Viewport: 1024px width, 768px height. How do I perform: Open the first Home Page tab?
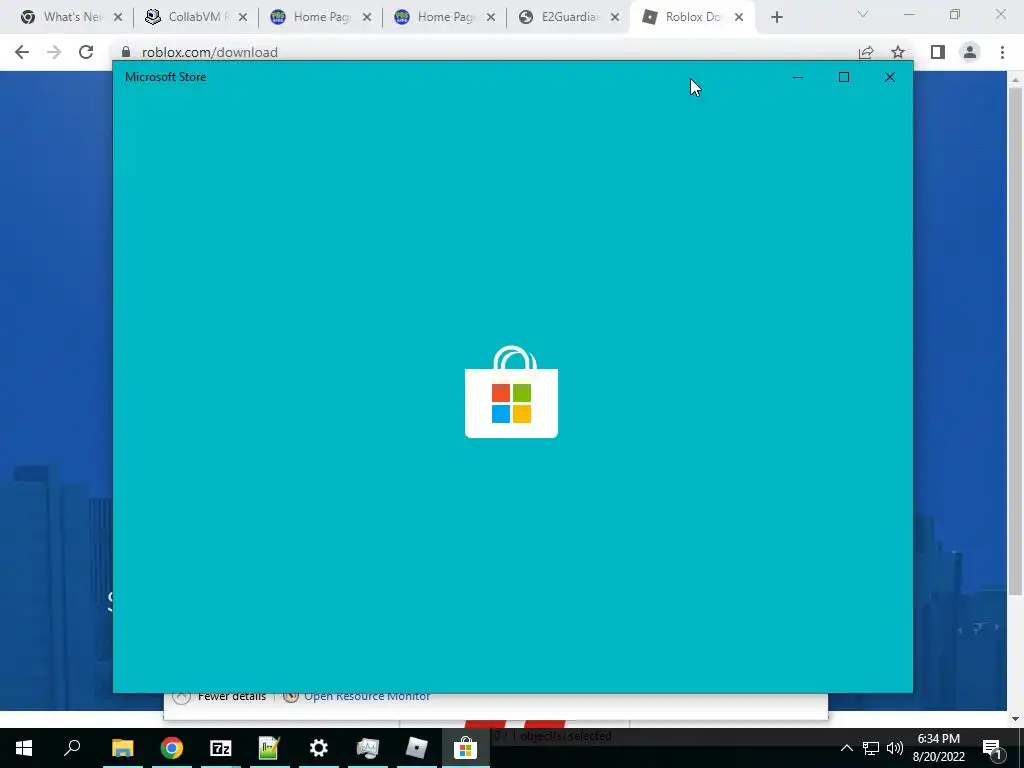(x=319, y=17)
